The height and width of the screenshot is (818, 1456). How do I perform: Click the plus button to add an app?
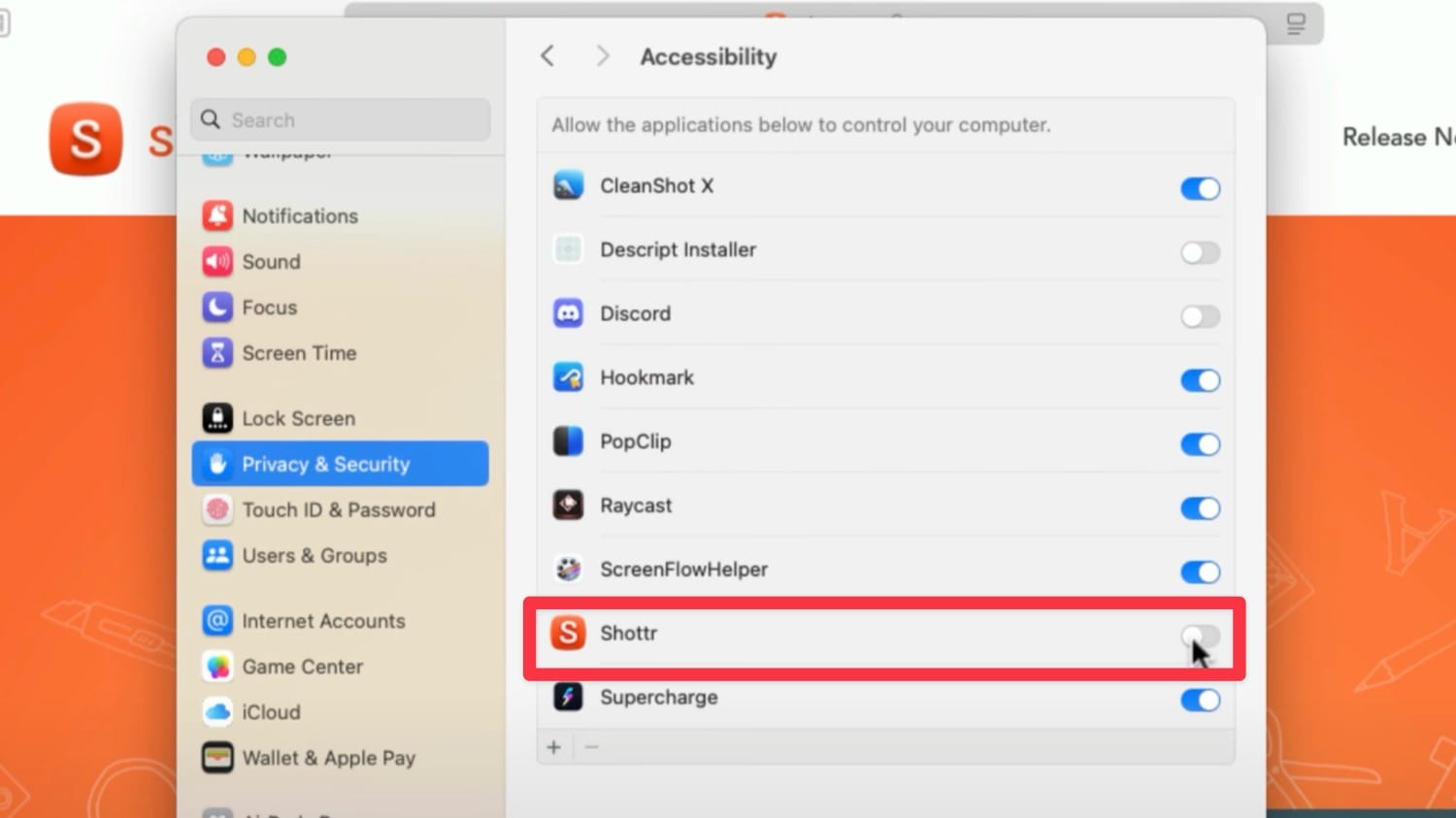pyautogui.click(x=554, y=746)
